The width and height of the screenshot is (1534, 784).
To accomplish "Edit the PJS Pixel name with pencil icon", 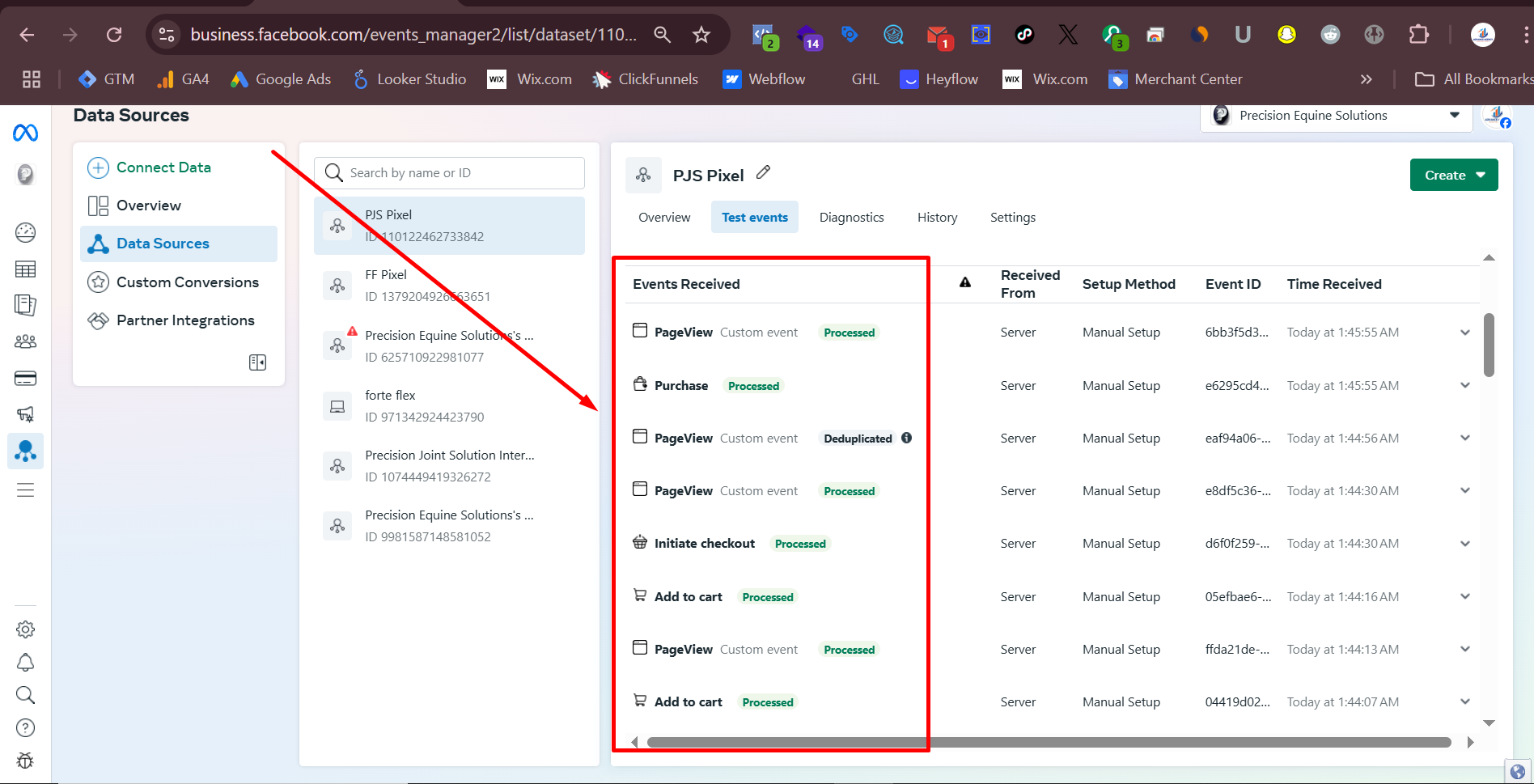I will 763,172.
